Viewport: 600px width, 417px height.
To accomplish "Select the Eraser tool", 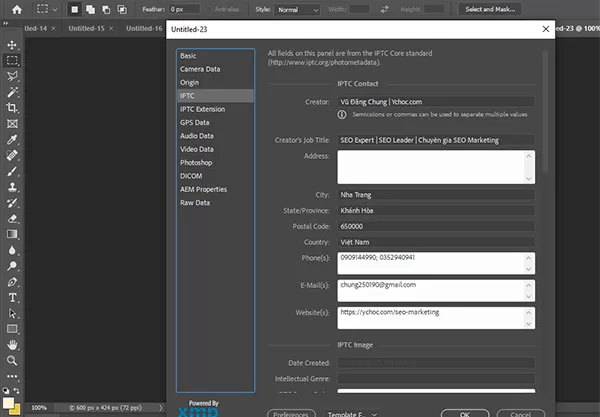I will tap(12, 218).
